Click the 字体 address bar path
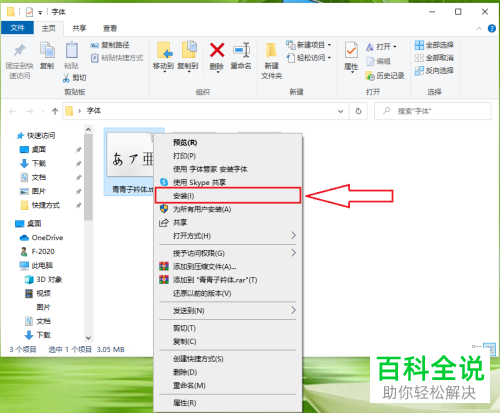500x413 pixels. (x=94, y=111)
